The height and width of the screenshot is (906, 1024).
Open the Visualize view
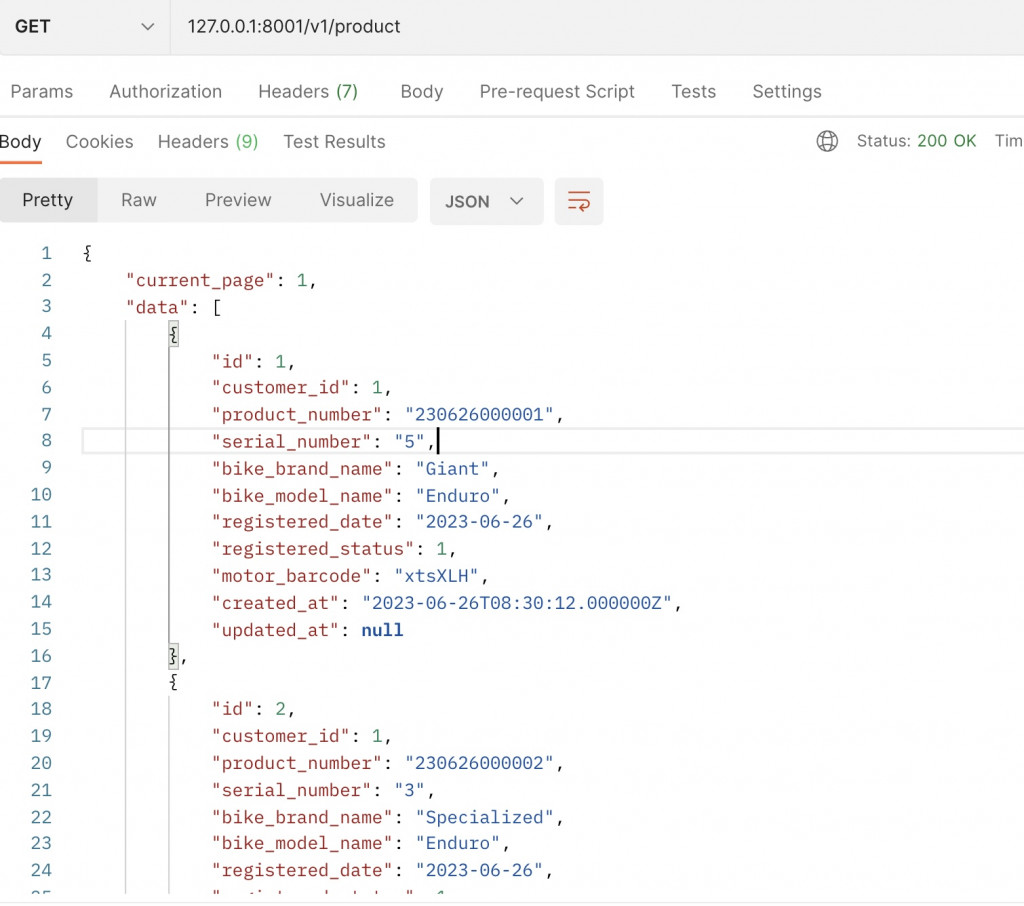pos(357,200)
